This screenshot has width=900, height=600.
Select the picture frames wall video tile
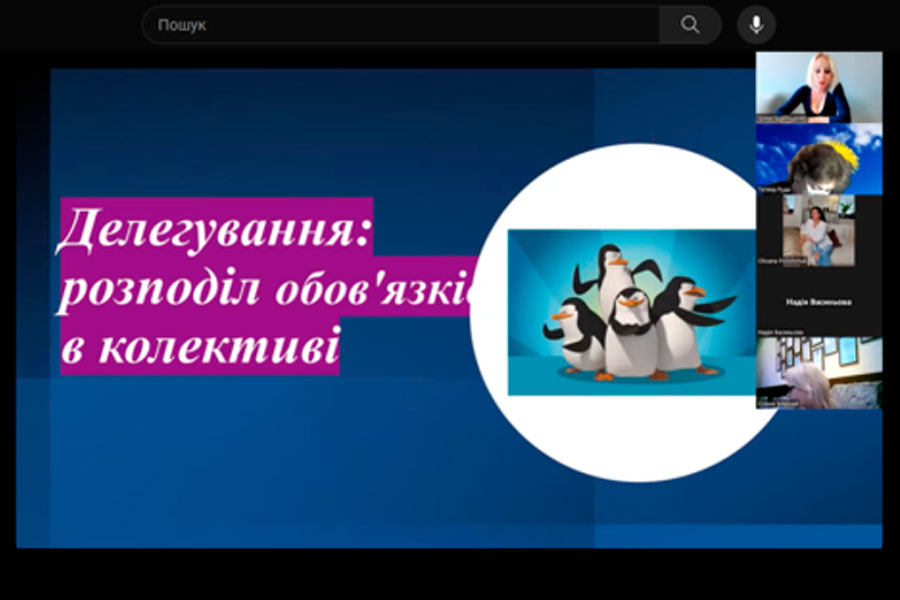pyautogui.click(x=818, y=373)
